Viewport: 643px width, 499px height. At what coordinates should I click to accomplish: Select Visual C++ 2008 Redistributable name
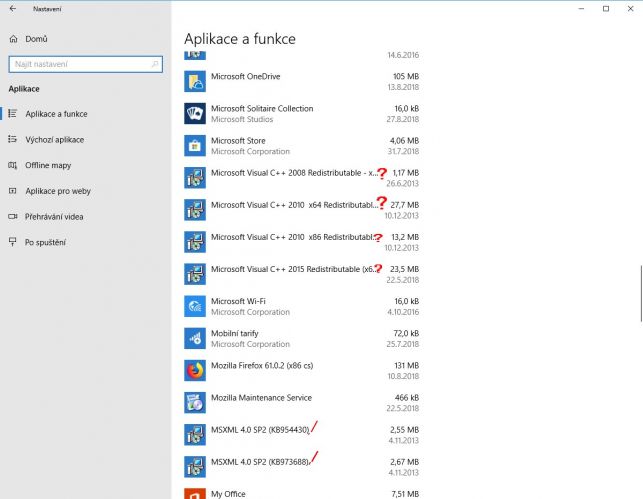294,173
